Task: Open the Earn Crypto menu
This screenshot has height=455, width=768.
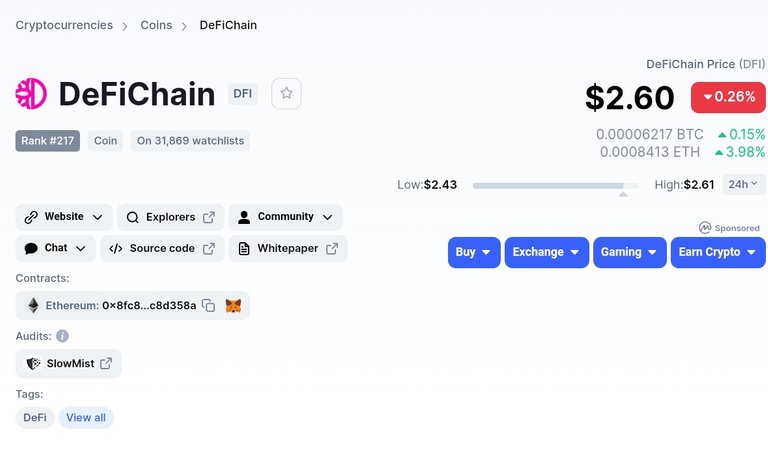Action: point(718,252)
